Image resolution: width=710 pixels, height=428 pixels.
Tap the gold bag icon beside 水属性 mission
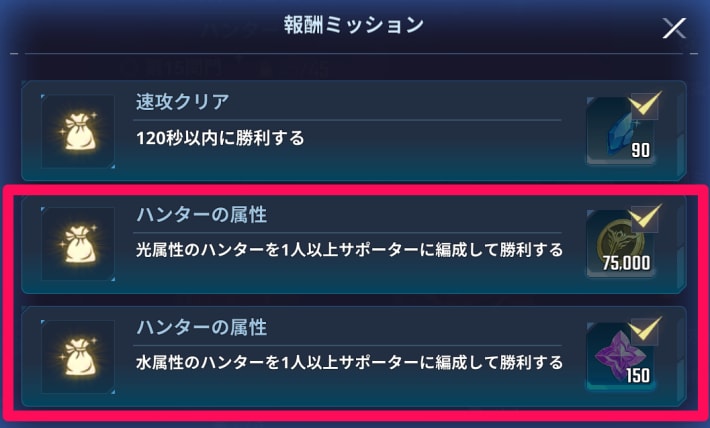pos(78,357)
